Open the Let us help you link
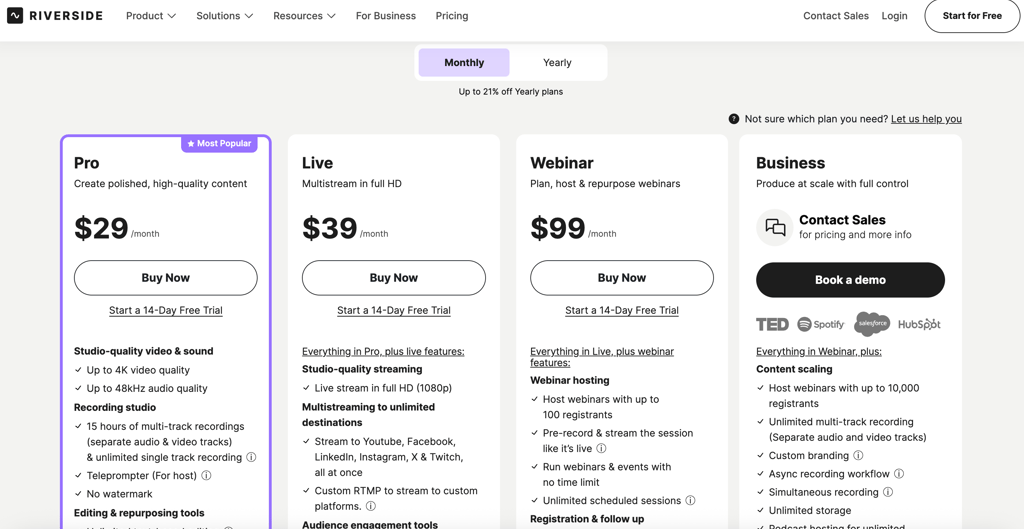Viewport: 1024px width, 529px height. click(926, 119)
